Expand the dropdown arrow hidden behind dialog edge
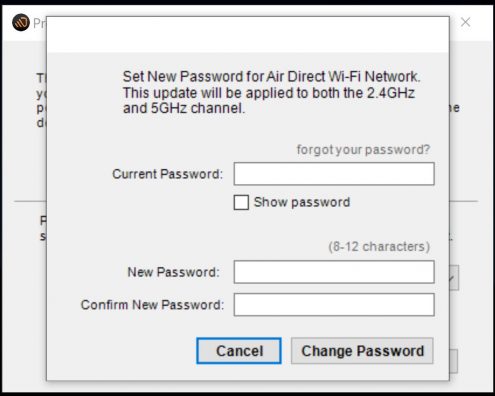495x396 pixels. [454, 278]
